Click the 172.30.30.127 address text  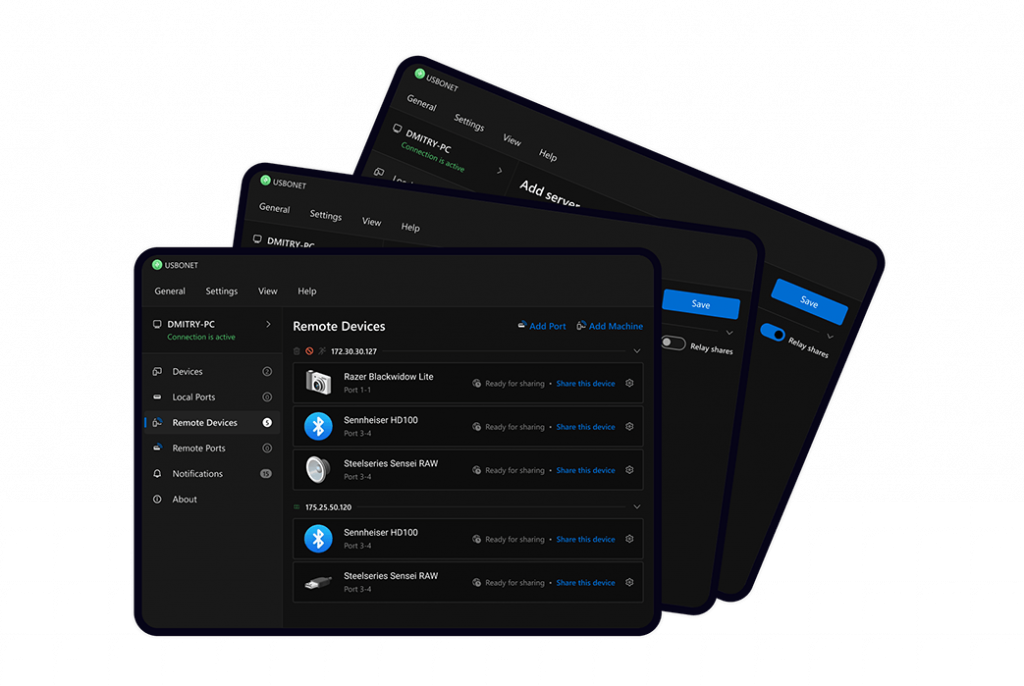click(354, 351)
